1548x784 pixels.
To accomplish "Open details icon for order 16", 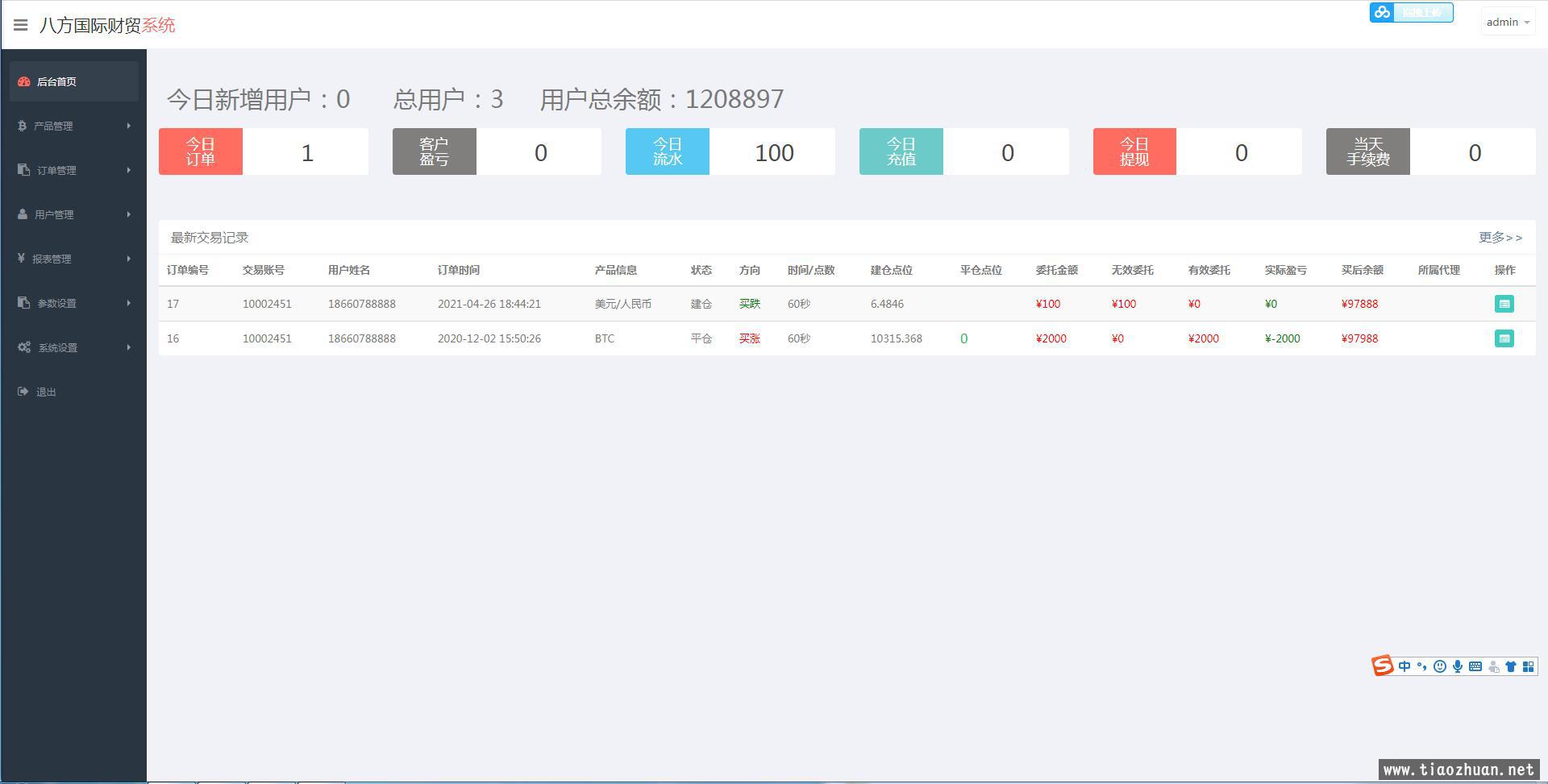I will click(x=1504, y=338).
